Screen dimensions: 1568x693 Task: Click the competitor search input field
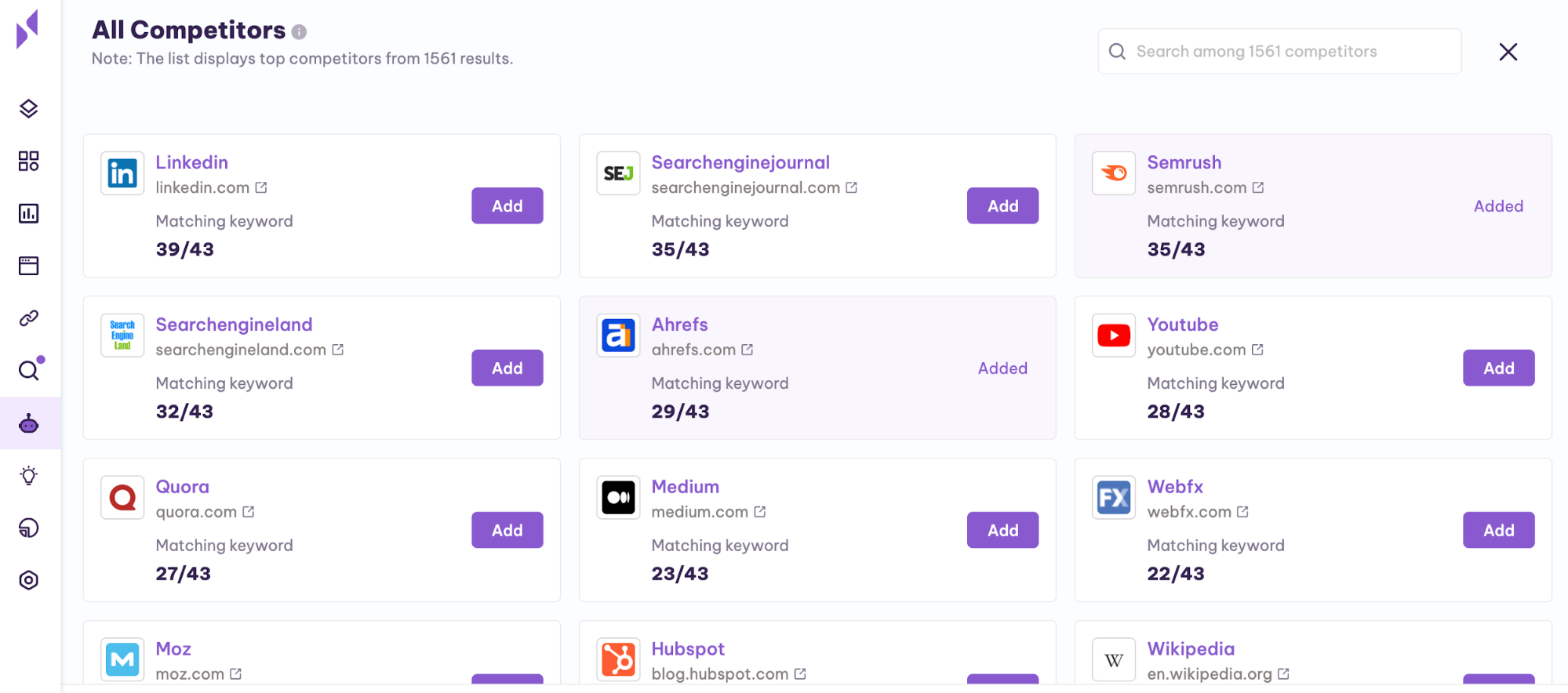point(1279,52)
